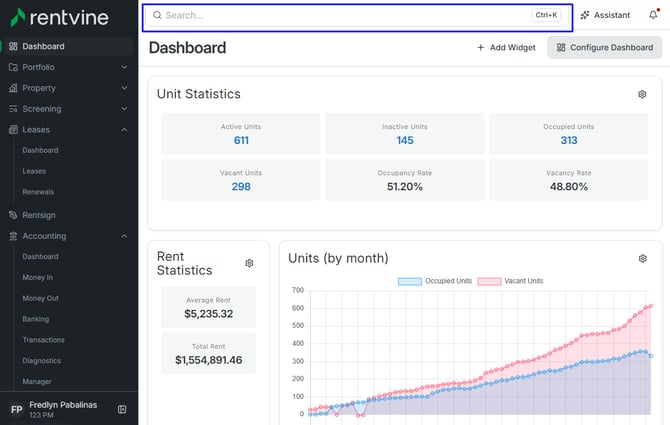Expand the Portfolio menu chevron

(x=124, y=67)
